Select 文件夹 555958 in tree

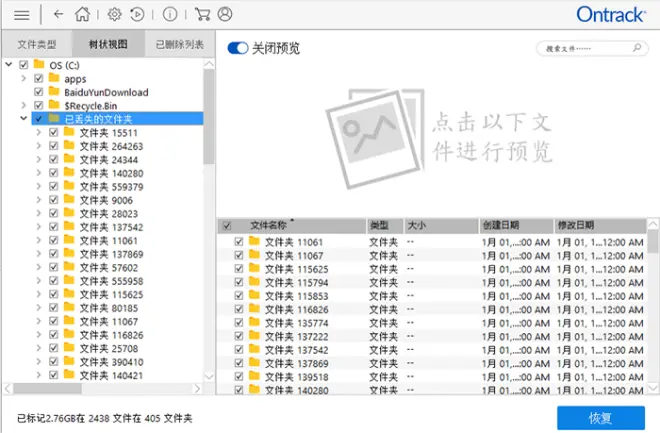(112, 281)
